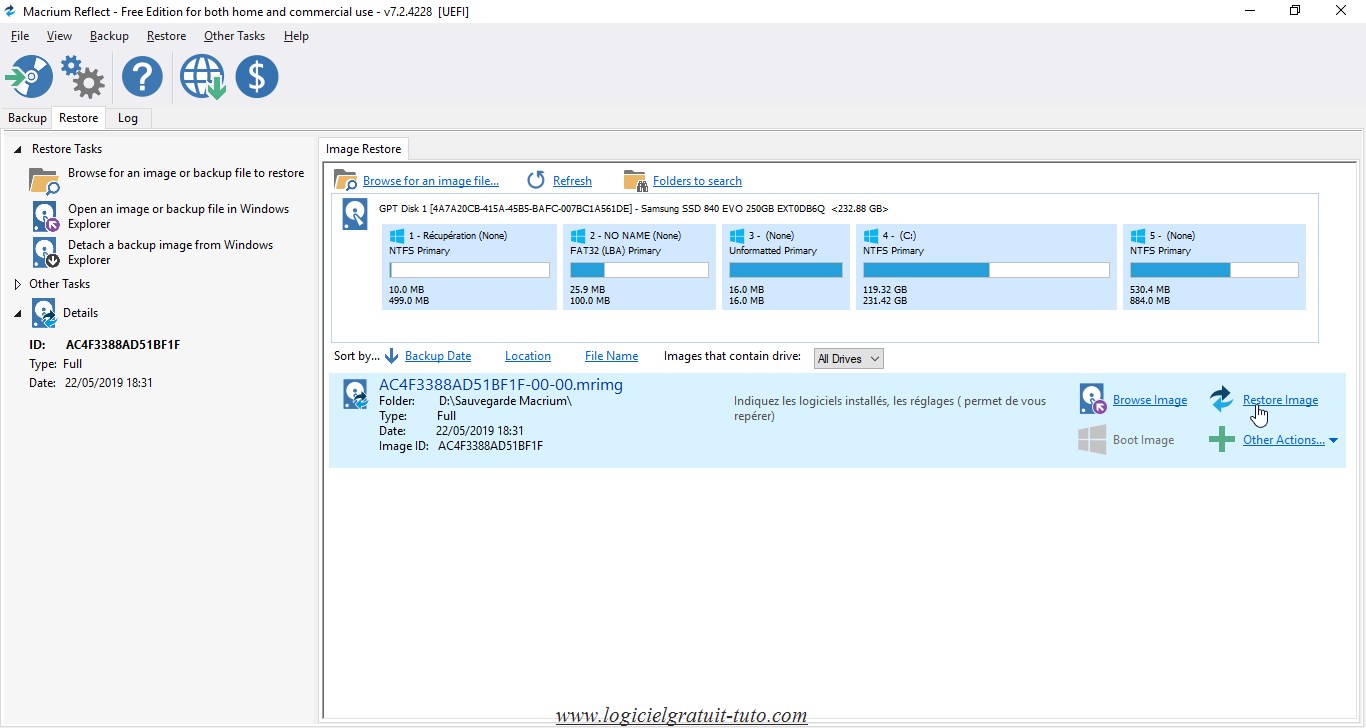Select partition 3 Unformatted Primary
The width and height of the screenshot is (1366, 728).
[x=785, y=267]
